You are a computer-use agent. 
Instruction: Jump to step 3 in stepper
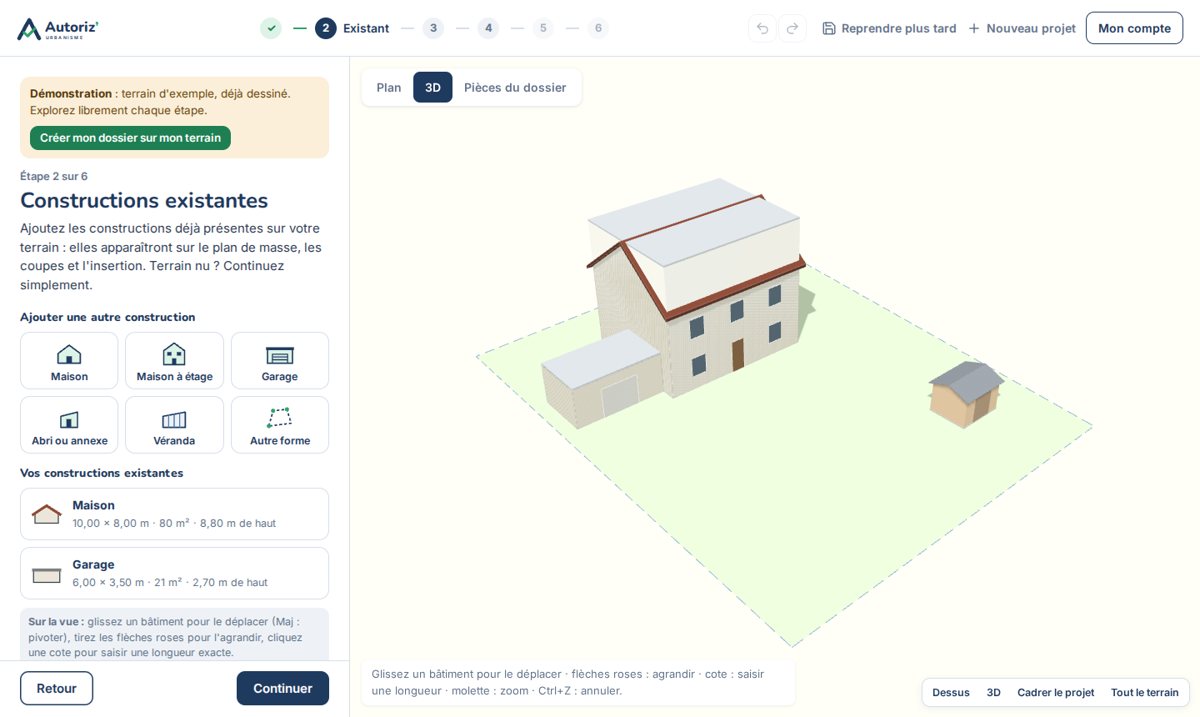[x=433, y=28]
